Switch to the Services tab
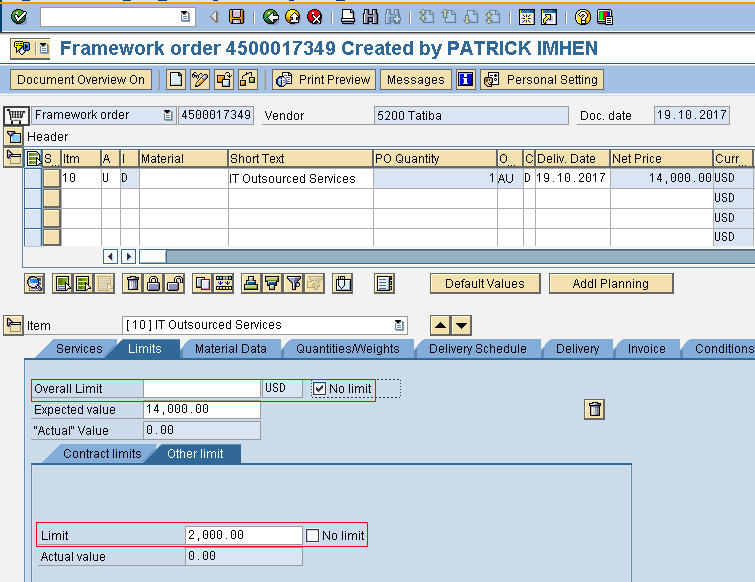The image size is (755, 582). [x=79, y=349]
